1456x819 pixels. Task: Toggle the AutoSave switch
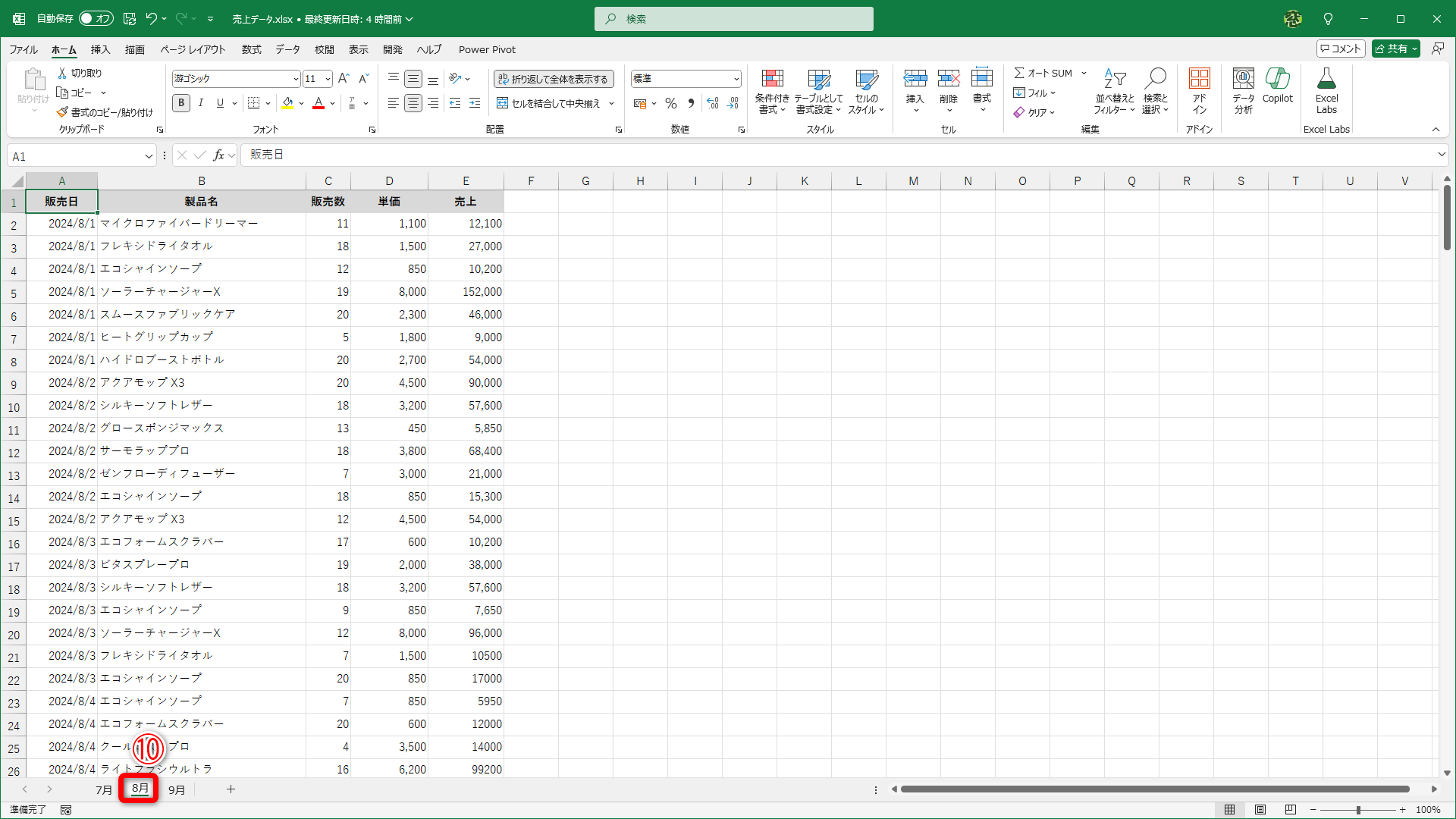pos(96,18)
